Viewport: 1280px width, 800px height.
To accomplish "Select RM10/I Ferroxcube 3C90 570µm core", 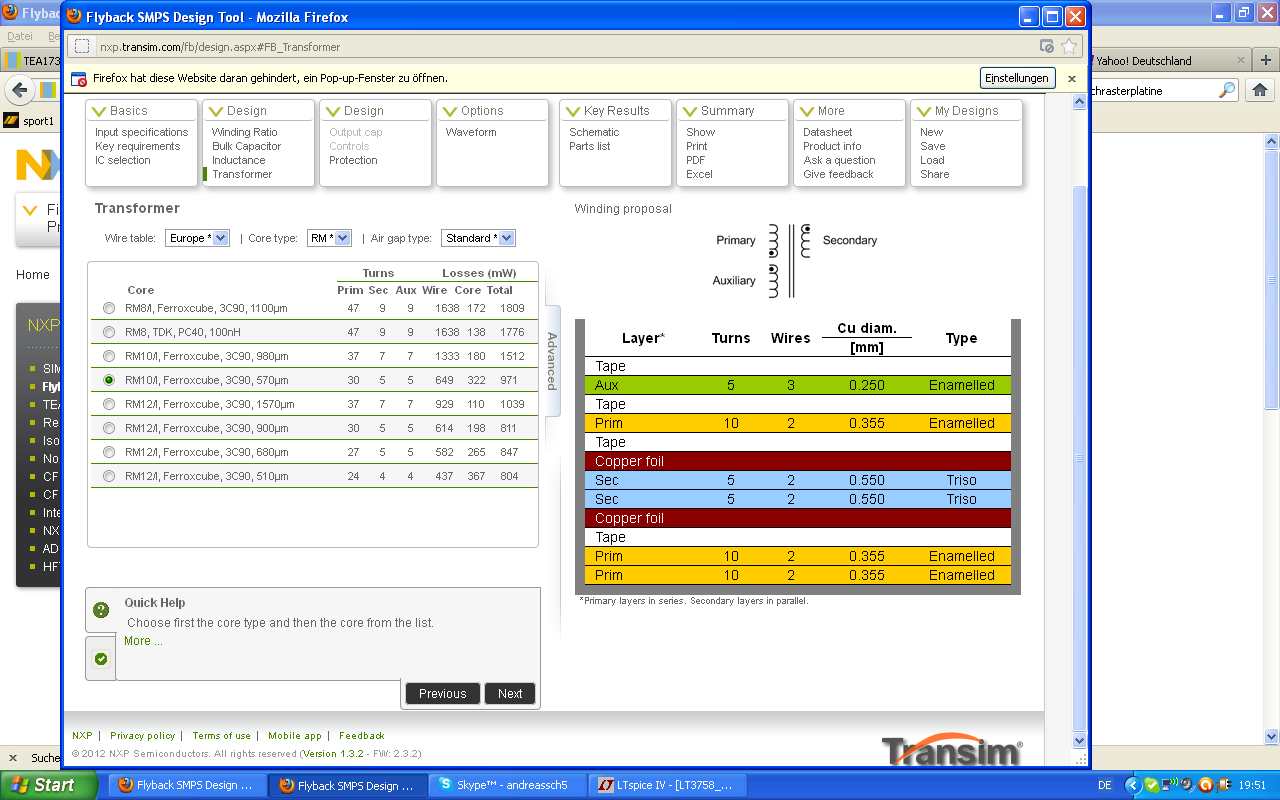I will point(109,380).
